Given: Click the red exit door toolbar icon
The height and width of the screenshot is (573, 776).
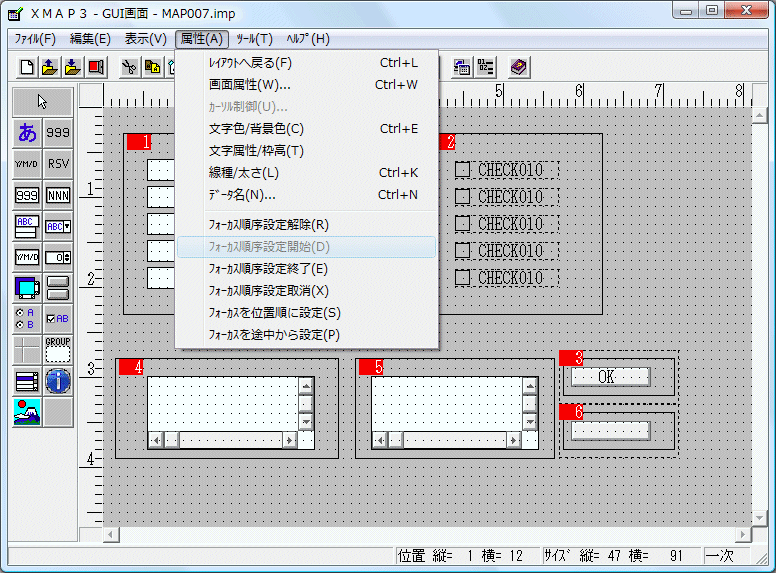Looking at the screenshot, I should point(96,67).
